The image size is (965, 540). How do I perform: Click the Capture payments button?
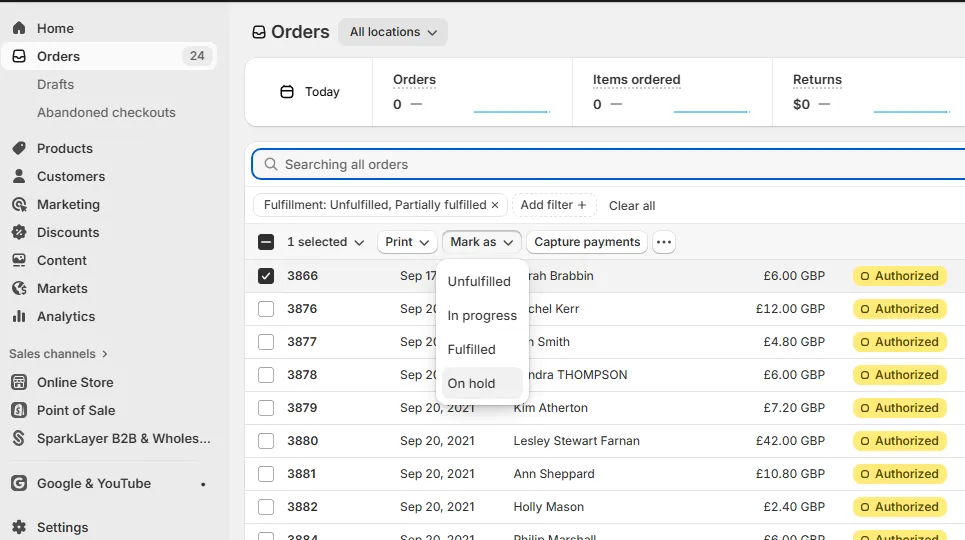click(x=587, y=242)
